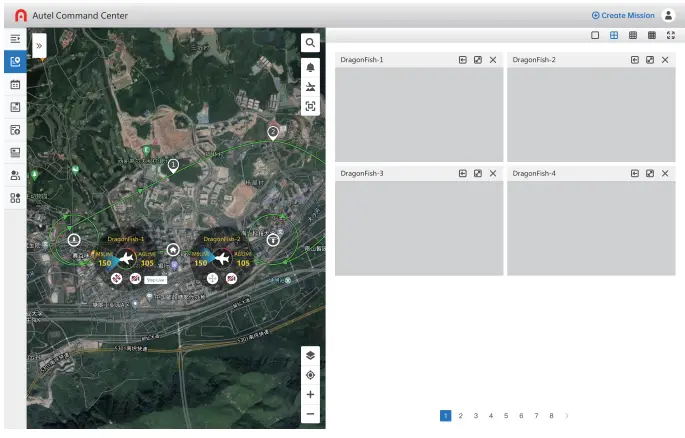Select nine-grid layout icon

tap(633, 35)
